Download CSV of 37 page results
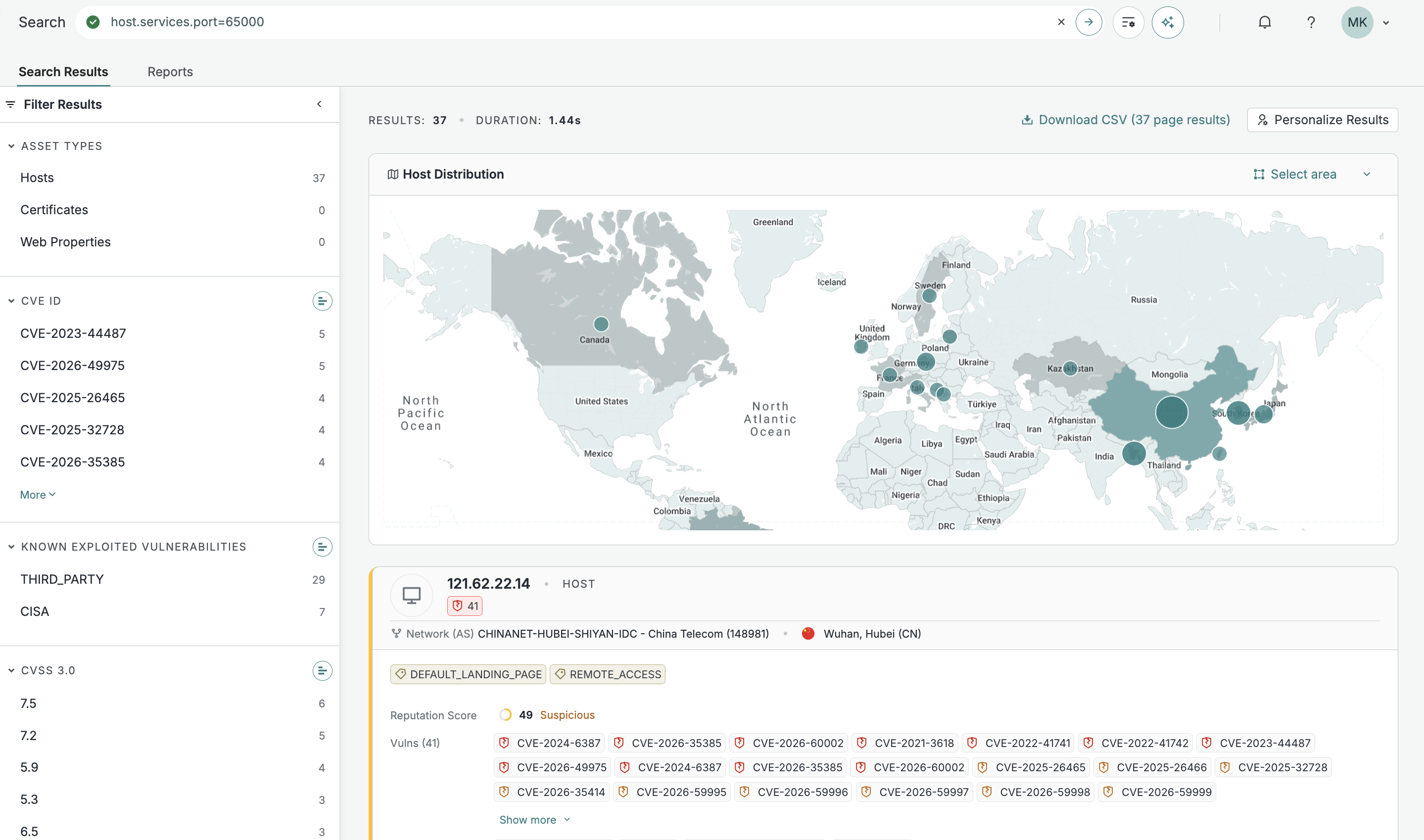1424x840 pixels. [1126, 120]
